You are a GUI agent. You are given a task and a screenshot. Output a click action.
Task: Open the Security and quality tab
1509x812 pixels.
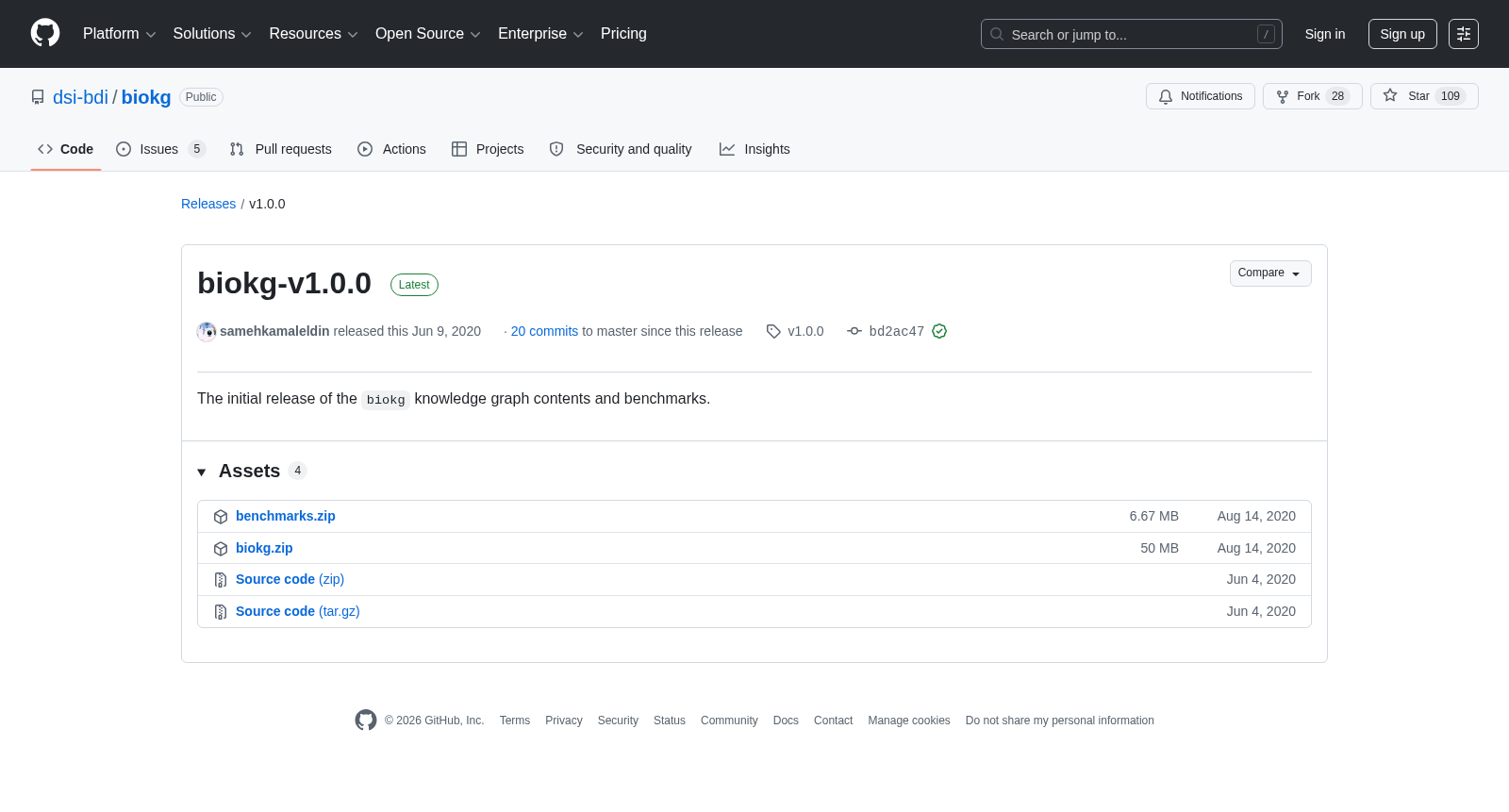click(621, 149)
